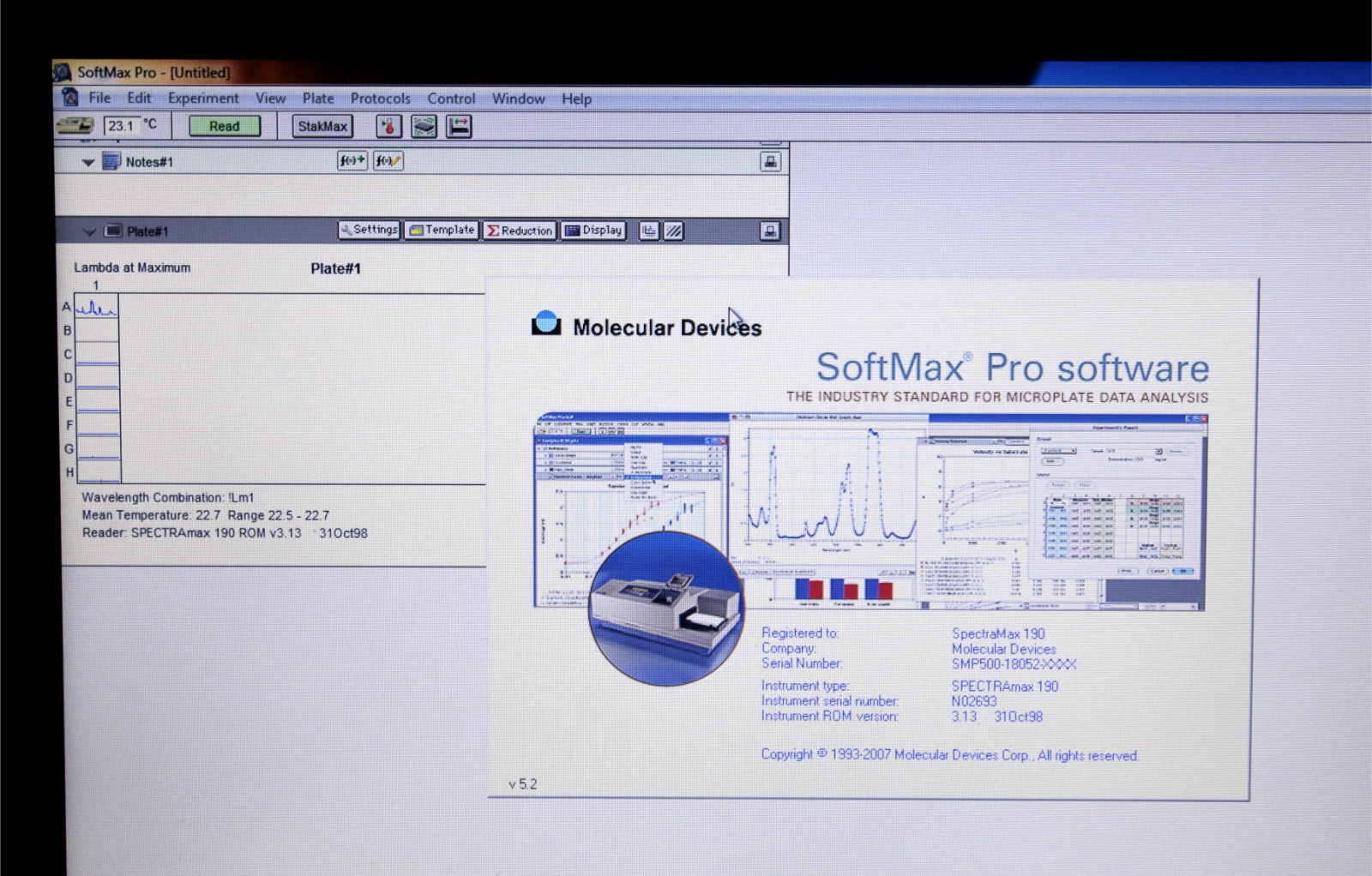Open Plate#1 Display options
Image resolution: width=1372 pixels, height=876 pixels.
(593, 231)
